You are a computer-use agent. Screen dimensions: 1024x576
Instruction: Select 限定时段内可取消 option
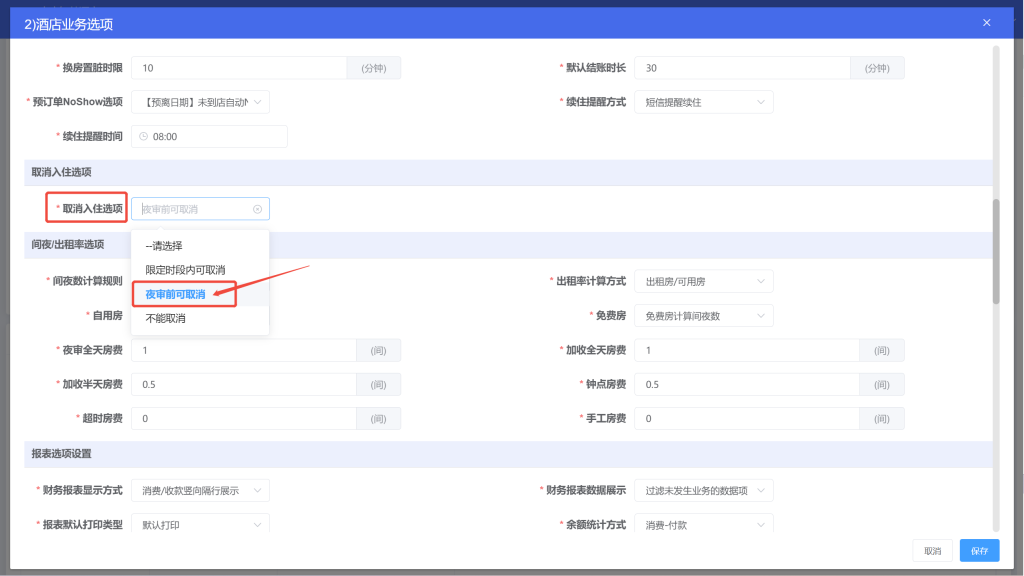[184, 270]
